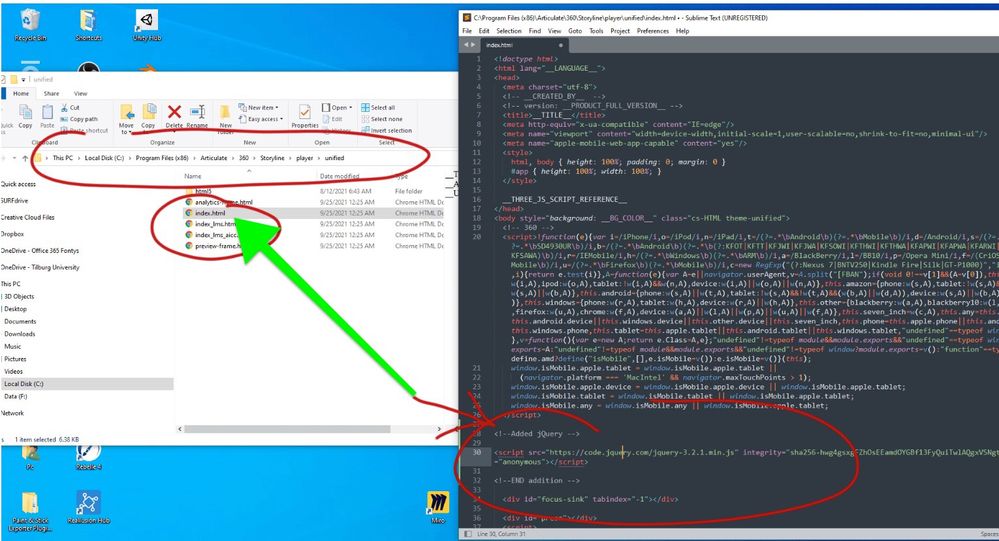The image size is (999, 541).
Task: Click the horizontal scrollbar in Explorer
Action: (287, 429)
